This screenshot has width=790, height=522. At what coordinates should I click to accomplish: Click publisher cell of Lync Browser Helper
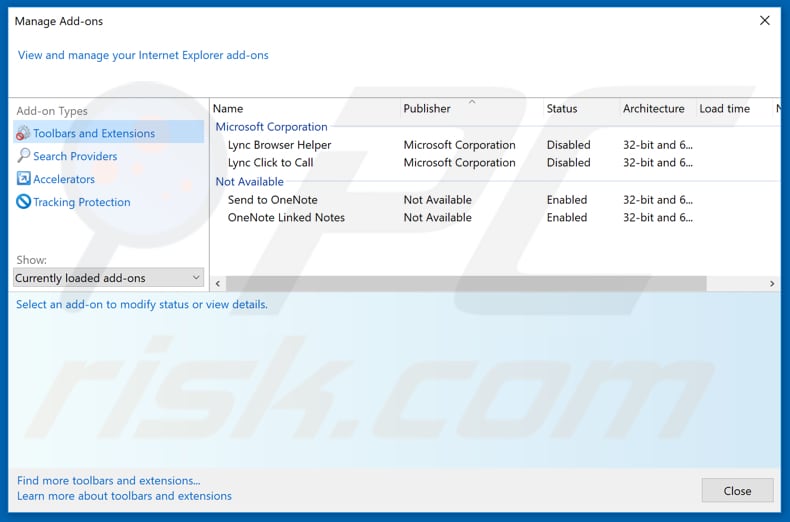pyautogui.click(x=459, y=145)
